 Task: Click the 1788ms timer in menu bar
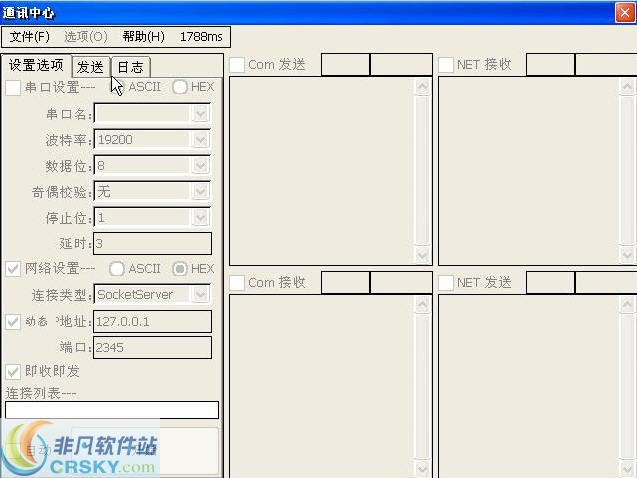pos(201,37)
